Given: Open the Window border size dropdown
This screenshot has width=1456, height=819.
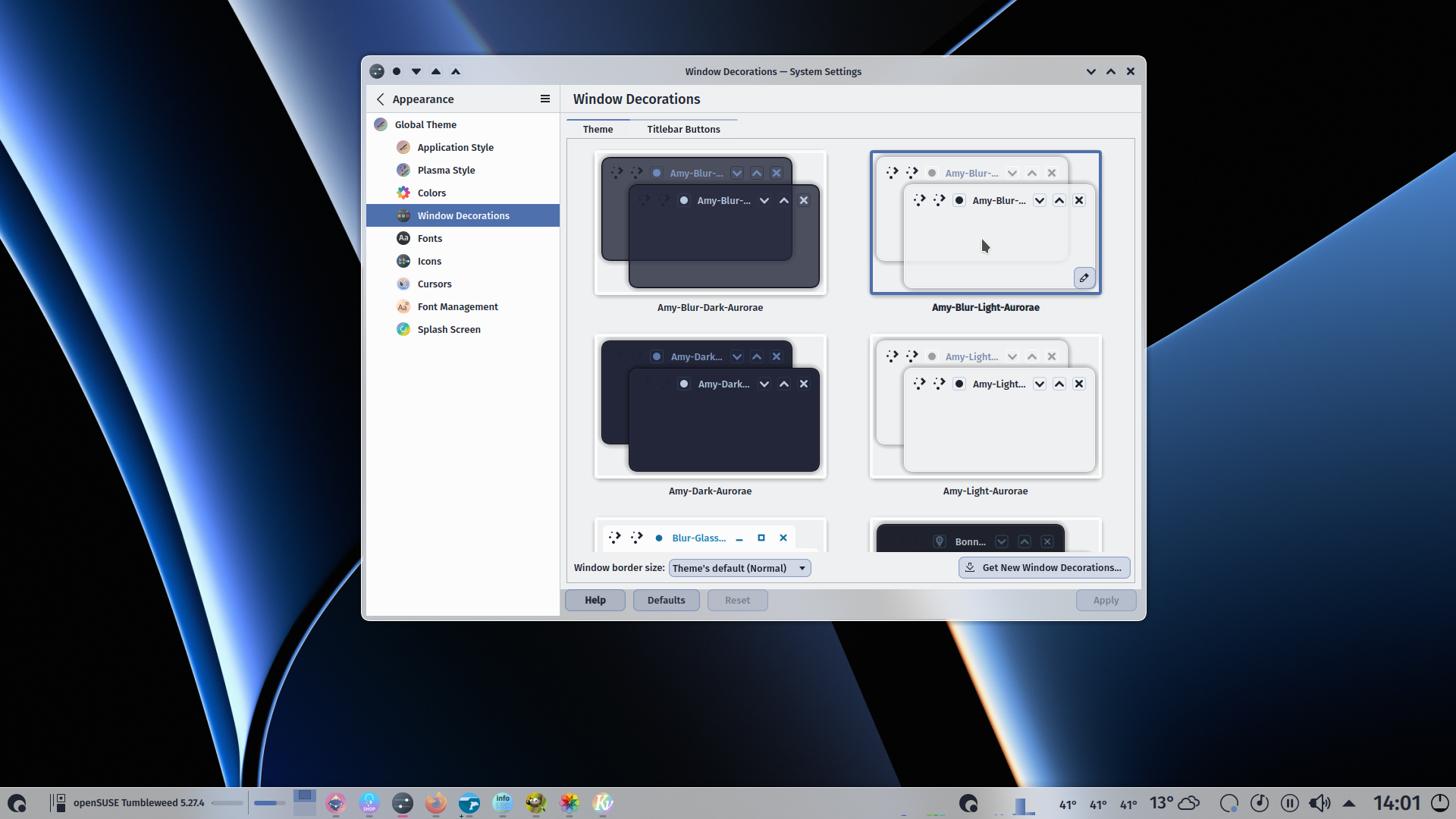Looking at the screenshot, I should [x=739, y=568].
